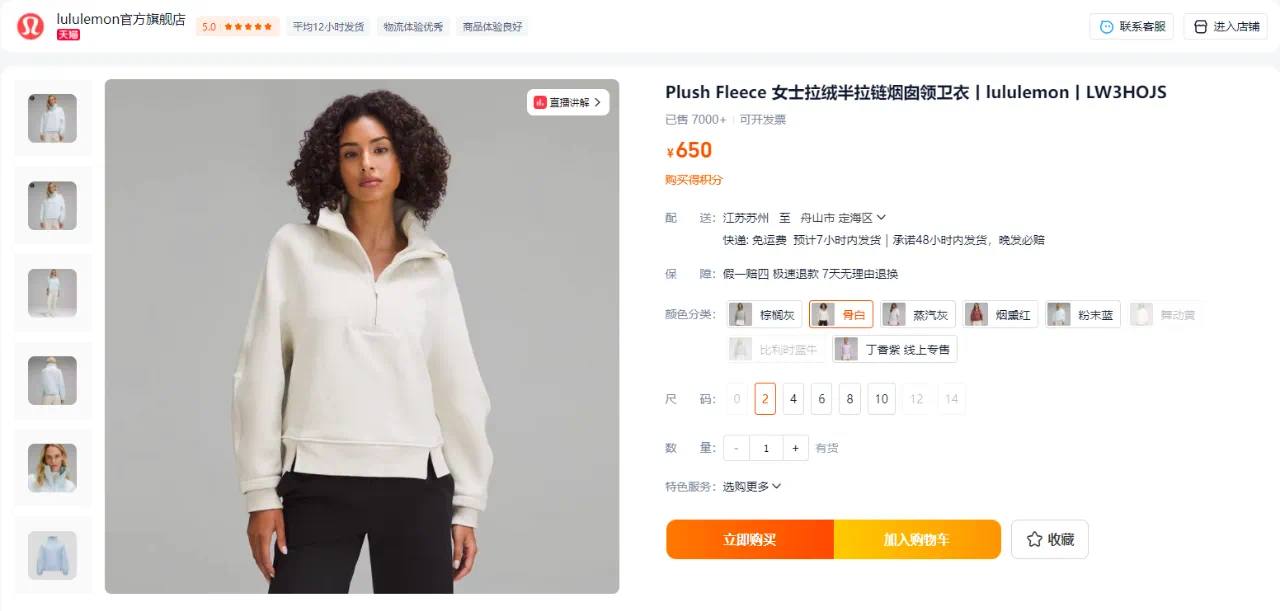Click 加入购物车 add to cart
Screen dimensions: 1280x611
(917, 539)
